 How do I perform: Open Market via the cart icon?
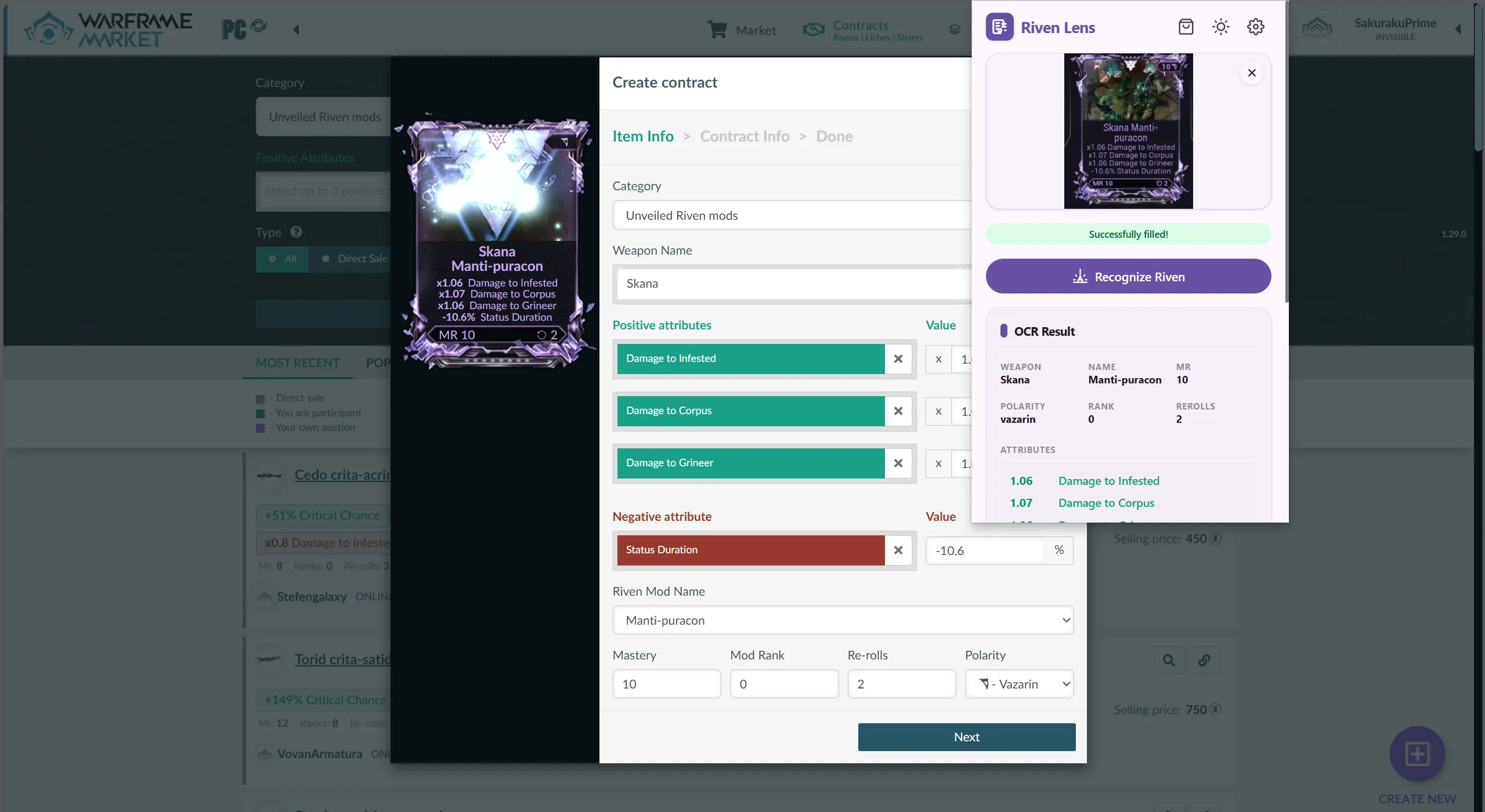click(x=718, y=29)
